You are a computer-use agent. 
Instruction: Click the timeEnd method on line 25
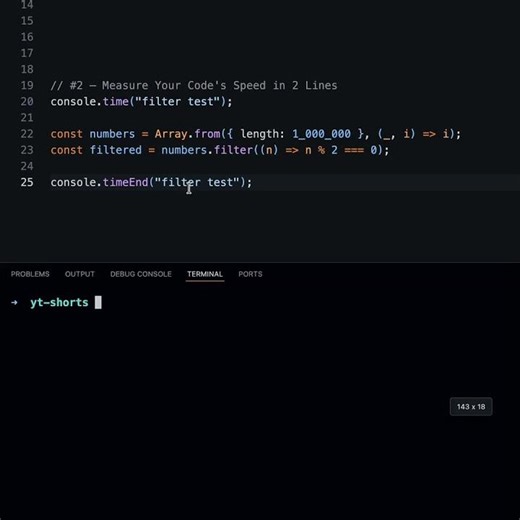[x=125, y=182]
